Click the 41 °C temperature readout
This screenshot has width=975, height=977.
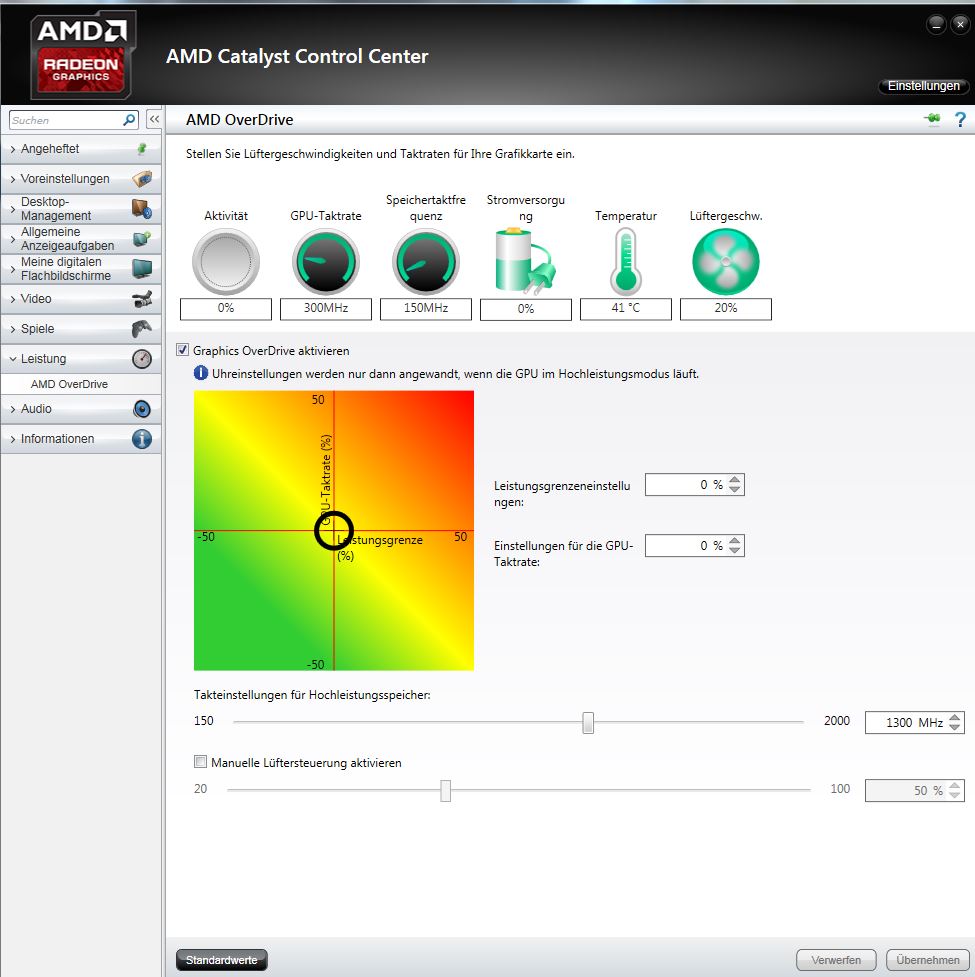(625, 308)
